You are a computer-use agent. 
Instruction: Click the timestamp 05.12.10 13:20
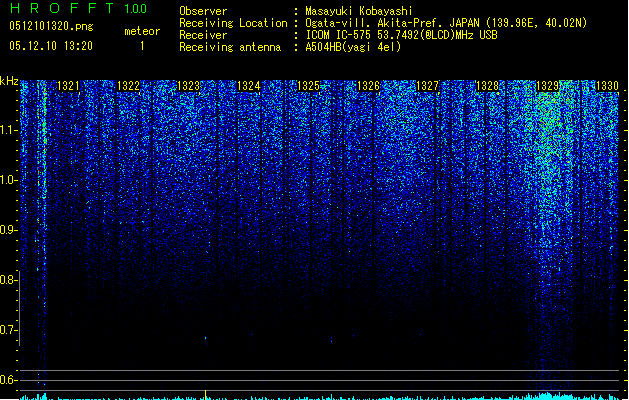[x=51, y=46]
